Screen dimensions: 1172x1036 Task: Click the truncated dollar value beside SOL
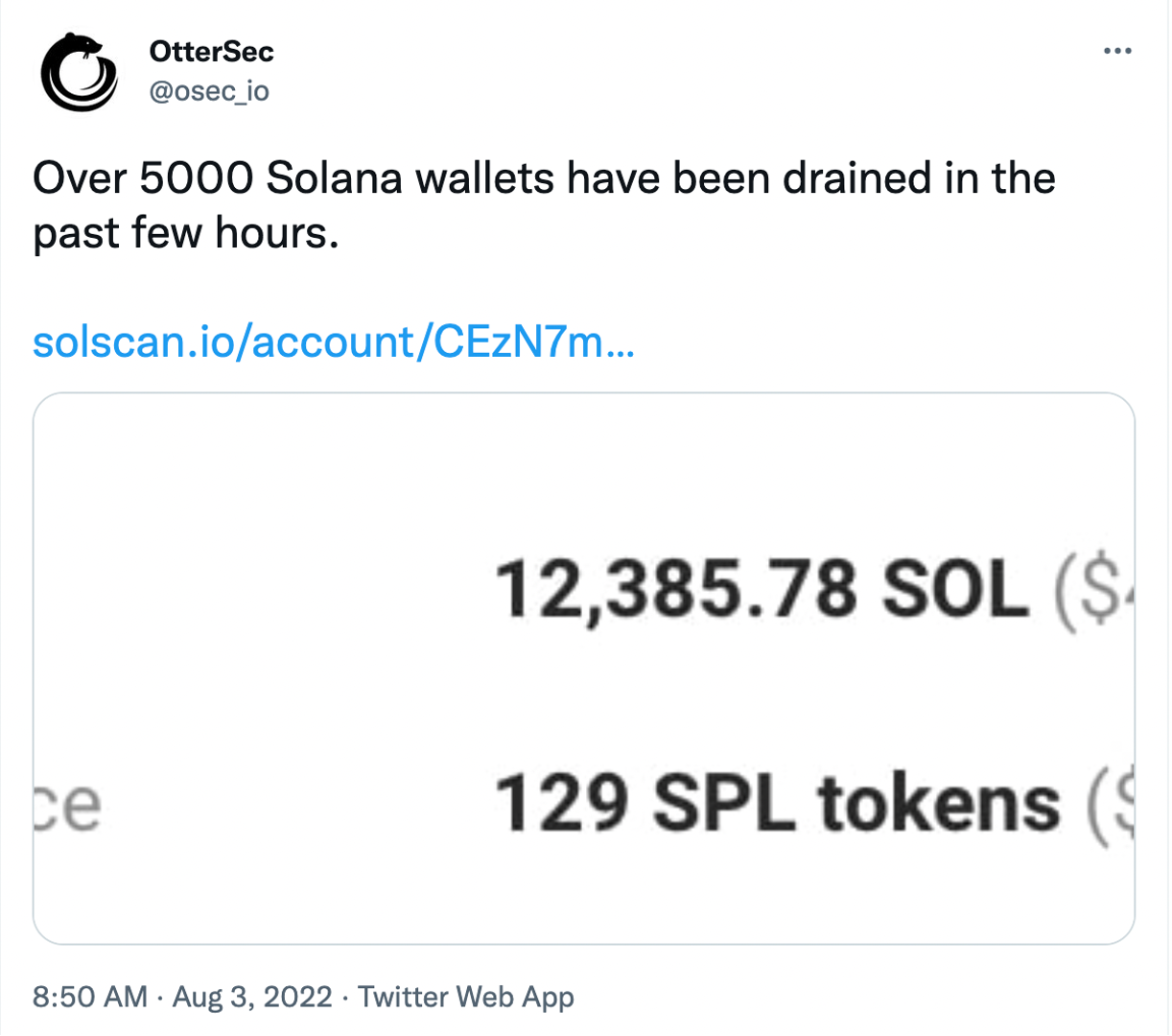coord(1093,592)
